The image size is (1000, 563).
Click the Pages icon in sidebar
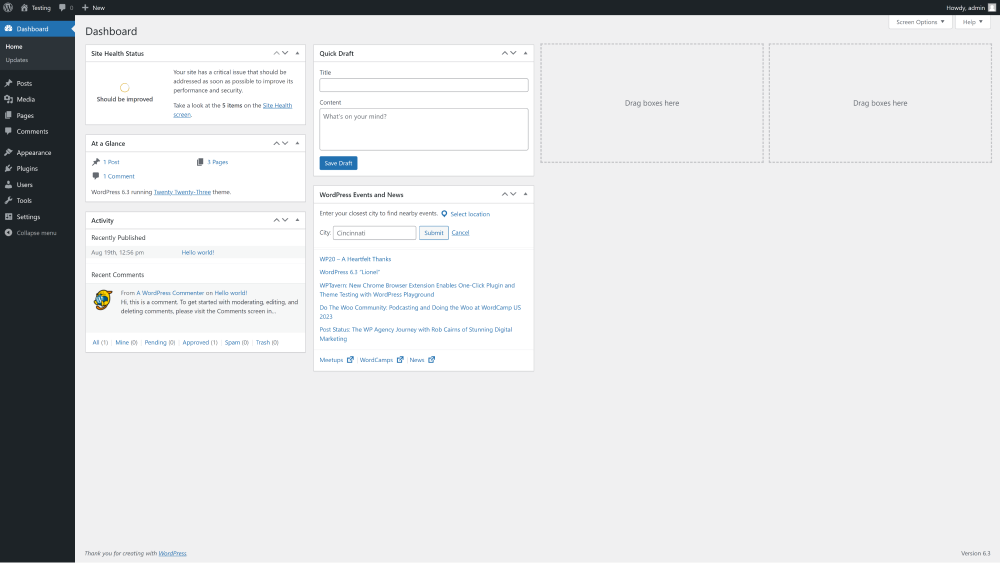pyautogui.click(x=8, y=115)
